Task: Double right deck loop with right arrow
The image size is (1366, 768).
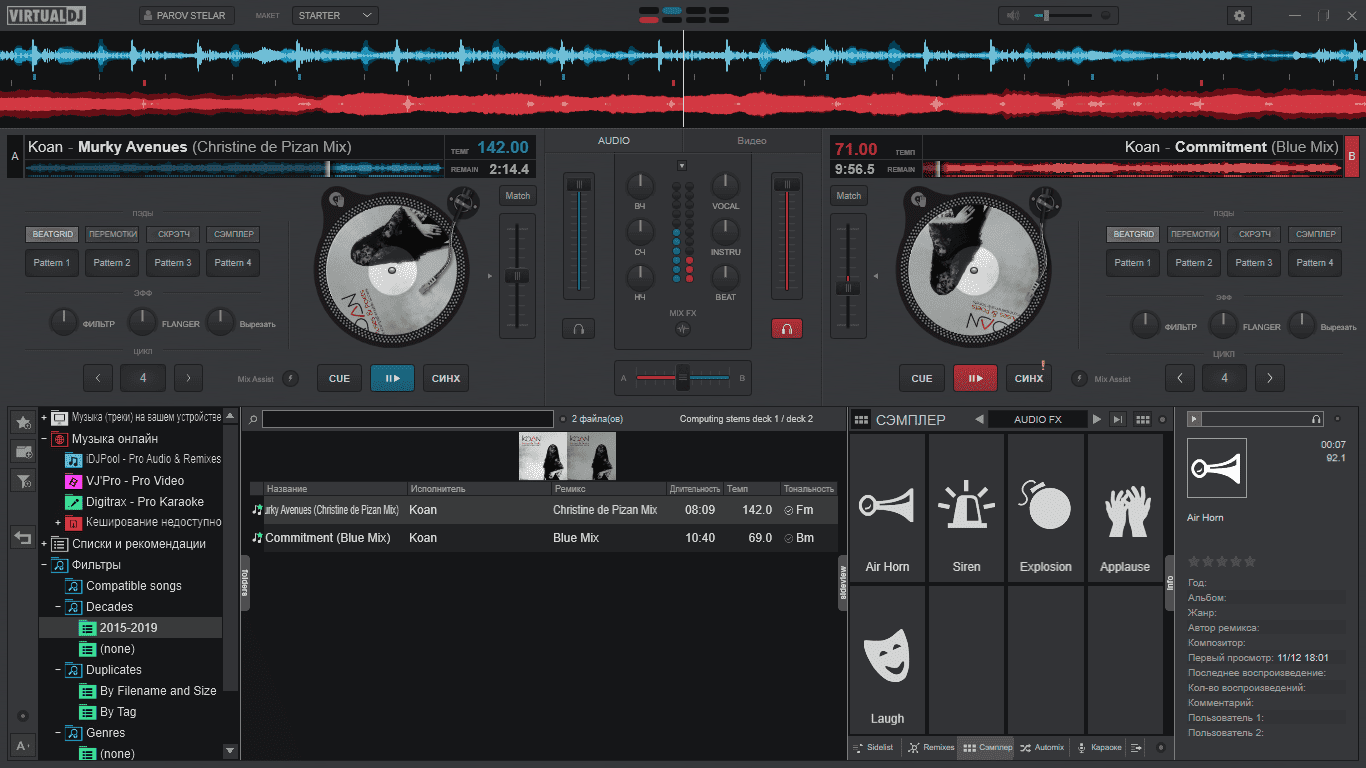Action: point(1270,378)
